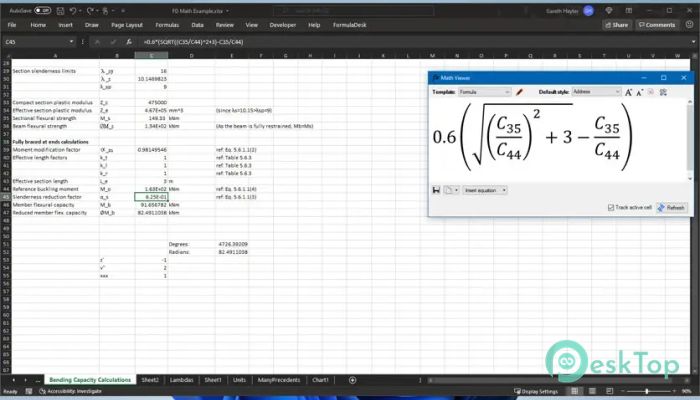This screenshot has width=700, height=400.
Task: Click the touch/mouse mode icon
Action: [105, 10]
